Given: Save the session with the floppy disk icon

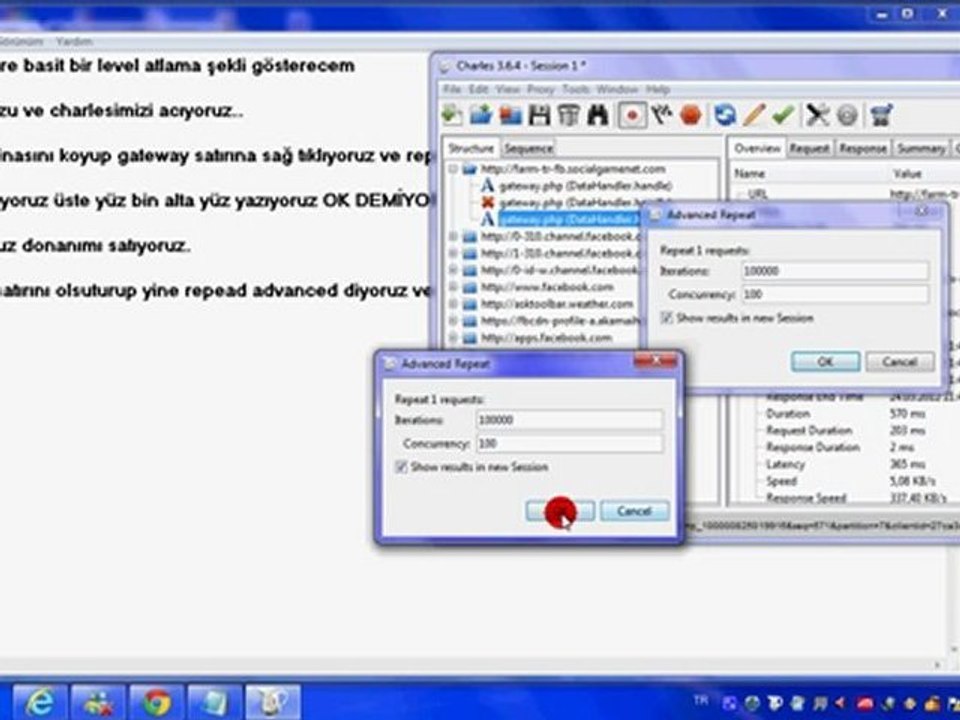Looking at the screenshot, I should (539, 114).
